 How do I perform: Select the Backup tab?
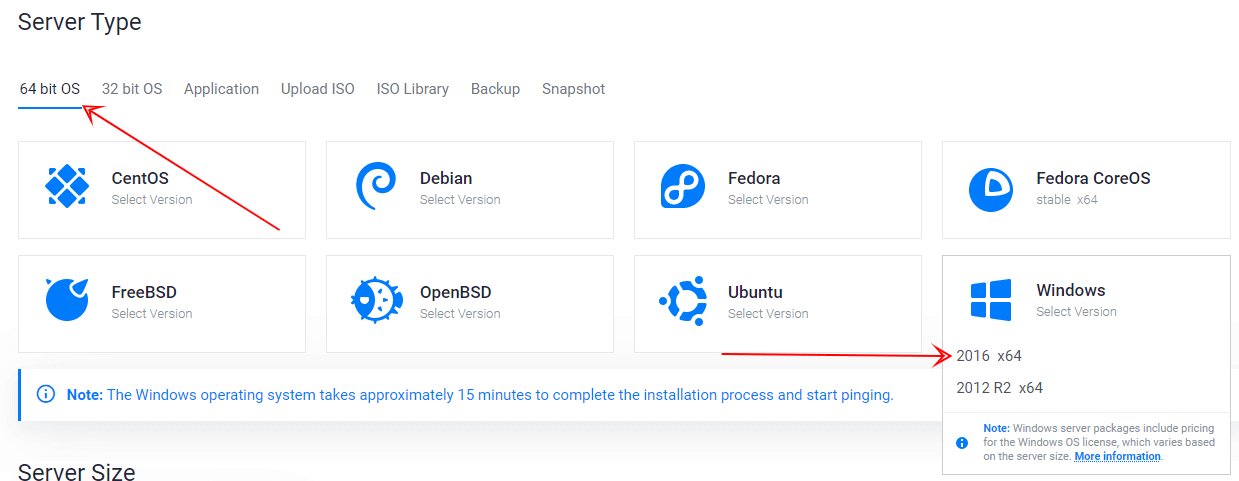click(x=495, y=89)
